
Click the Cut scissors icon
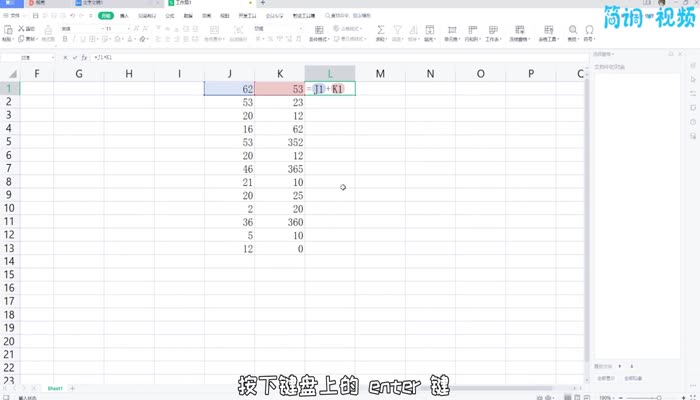[x=22, y=28]
